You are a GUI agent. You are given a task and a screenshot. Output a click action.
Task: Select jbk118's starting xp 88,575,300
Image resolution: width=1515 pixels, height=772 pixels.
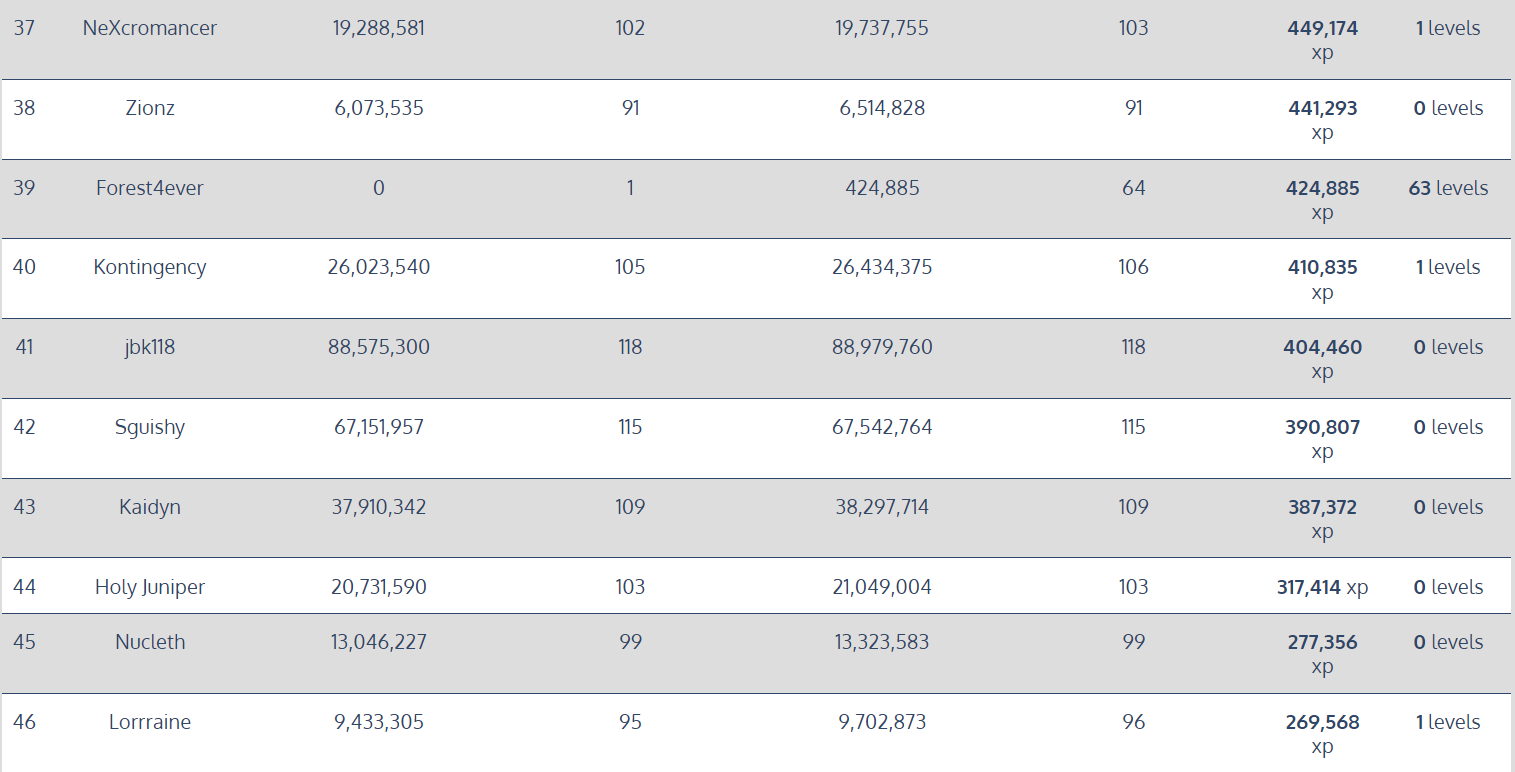tap(379, 347)
